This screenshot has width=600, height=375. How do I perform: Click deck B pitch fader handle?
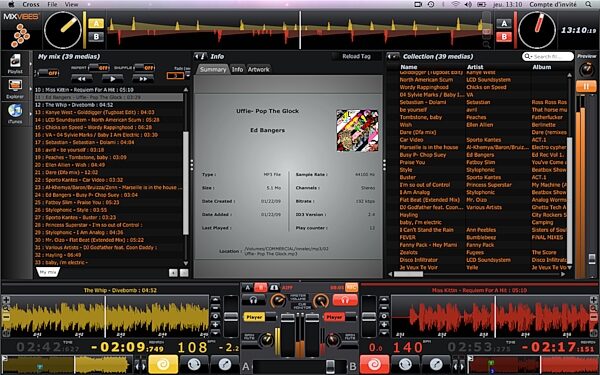pyautogui.click(x=369, y=316)
